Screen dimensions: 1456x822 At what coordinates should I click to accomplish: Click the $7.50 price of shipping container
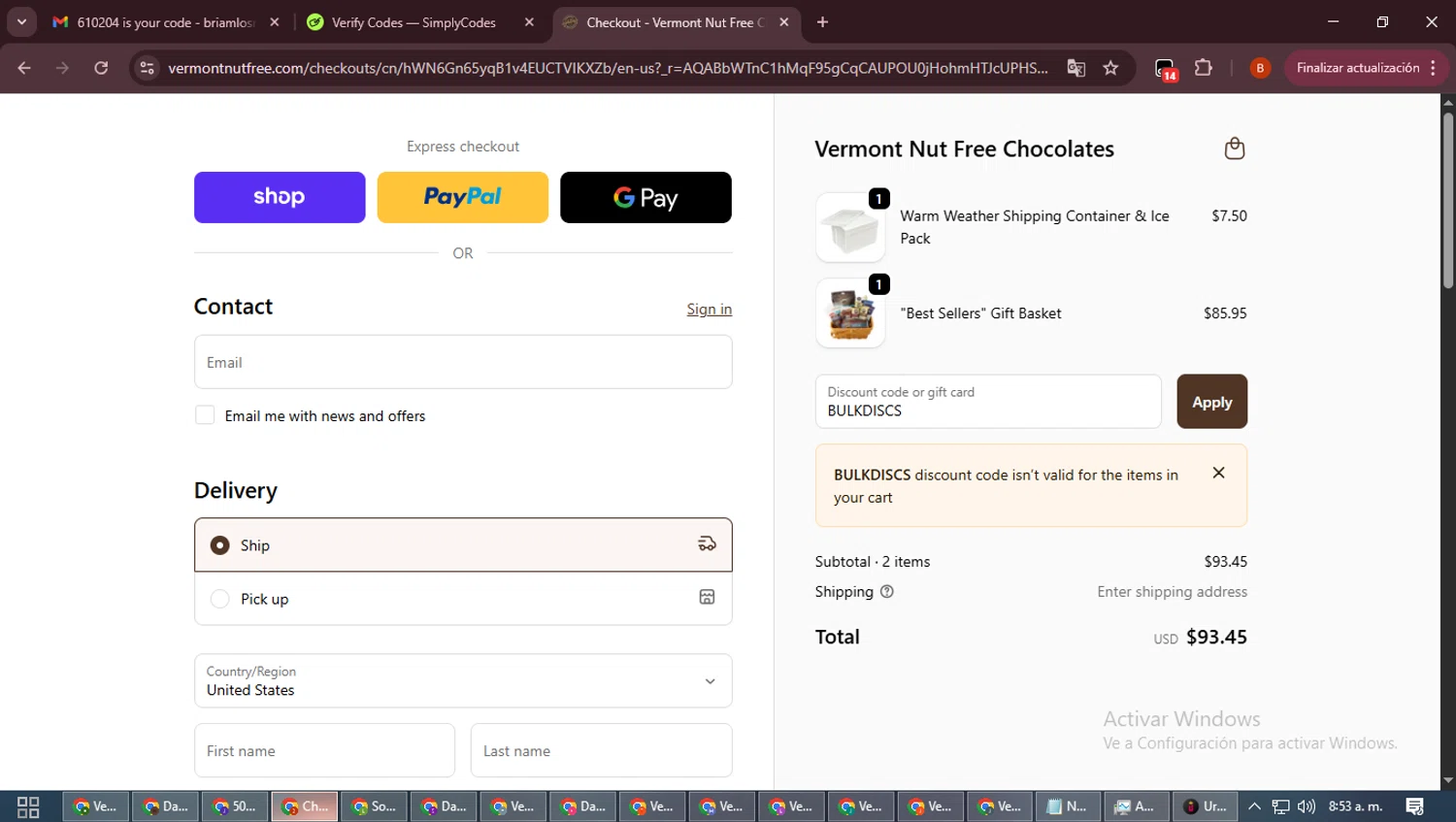[1229, 216]
